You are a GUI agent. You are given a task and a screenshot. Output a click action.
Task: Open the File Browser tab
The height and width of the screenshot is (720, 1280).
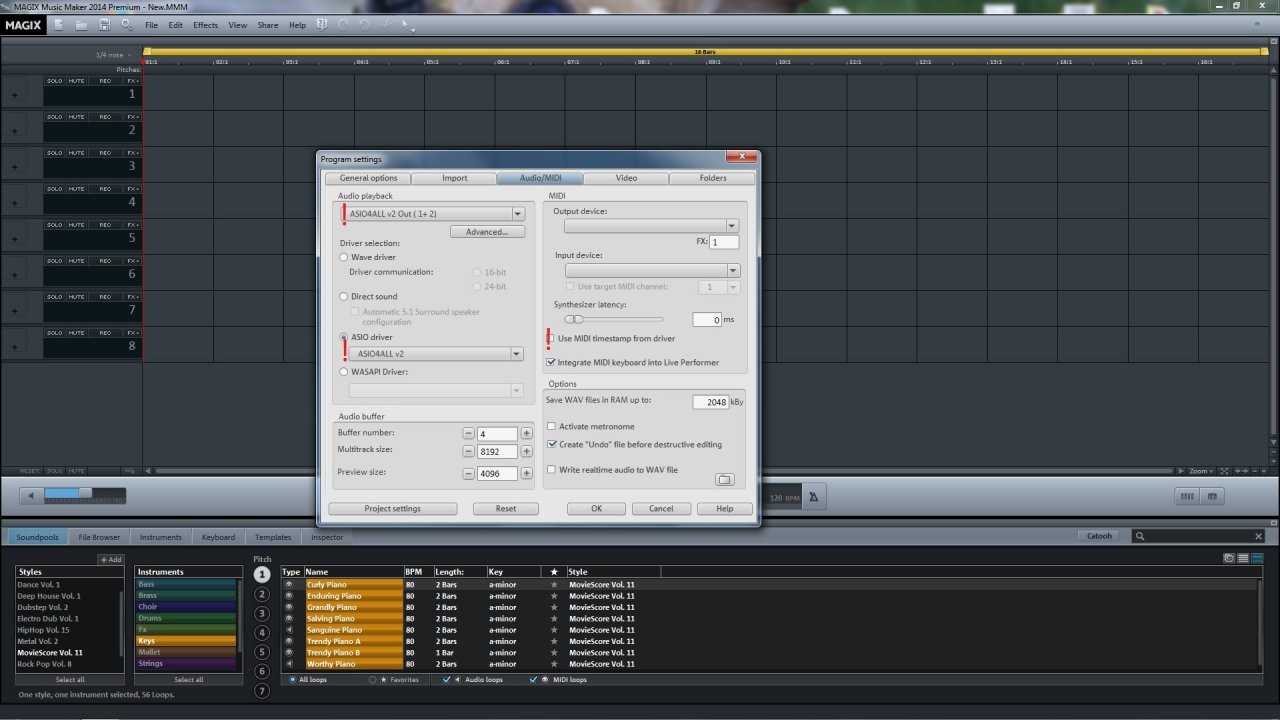pyautogui.click(x=99, y=537)
